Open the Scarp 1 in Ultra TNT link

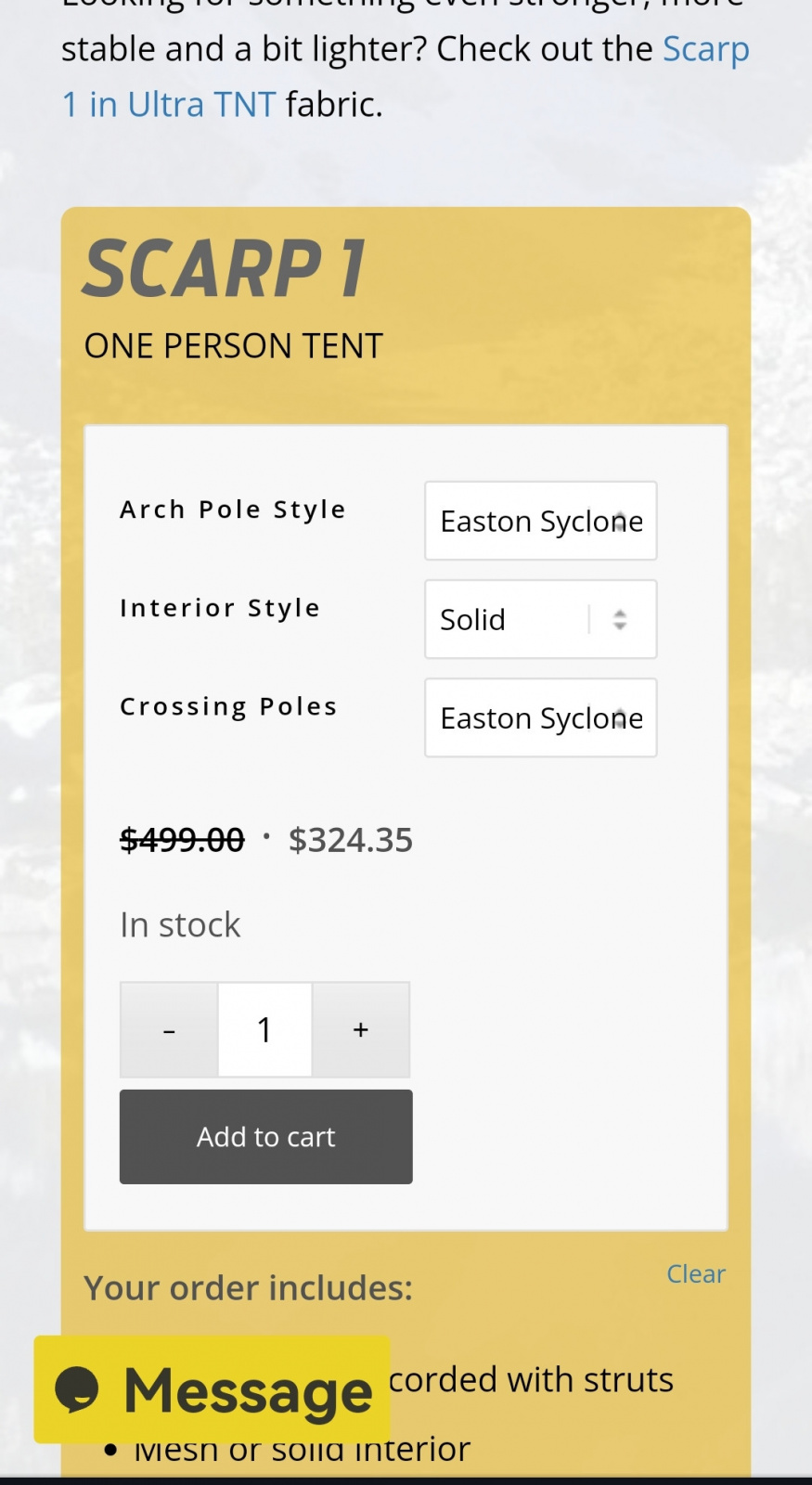(x=168, y=104)
